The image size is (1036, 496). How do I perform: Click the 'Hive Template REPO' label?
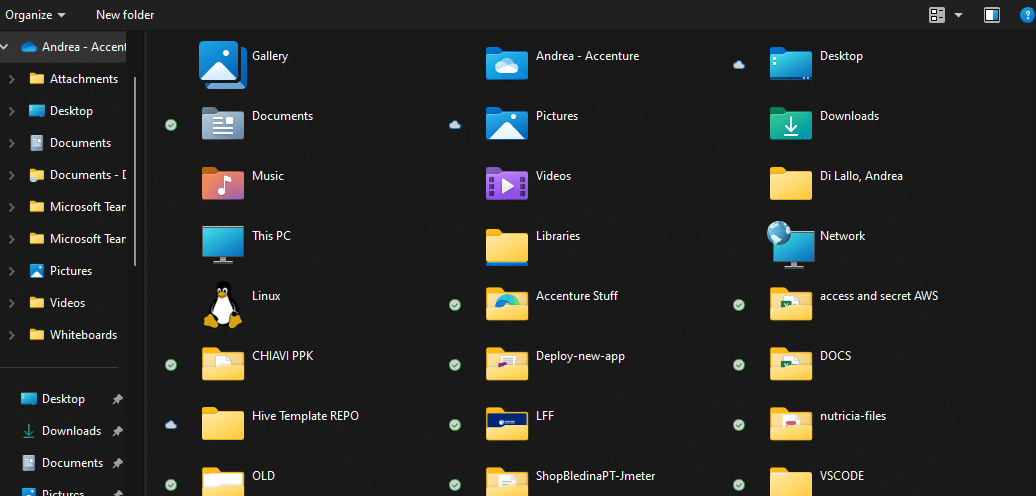point(305,416)
